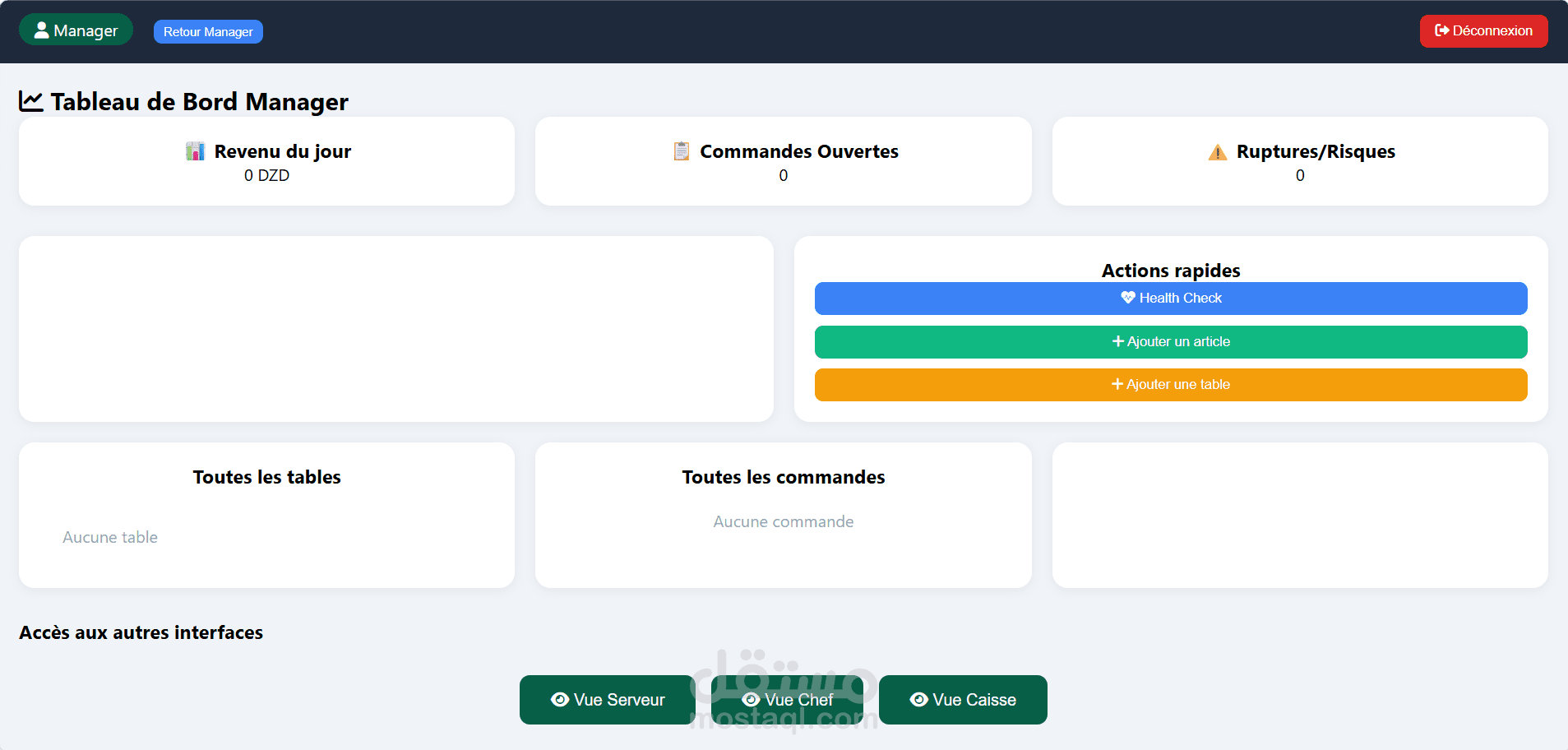
Task: Click the Revenu du jour title
Action: coord(283,151)
